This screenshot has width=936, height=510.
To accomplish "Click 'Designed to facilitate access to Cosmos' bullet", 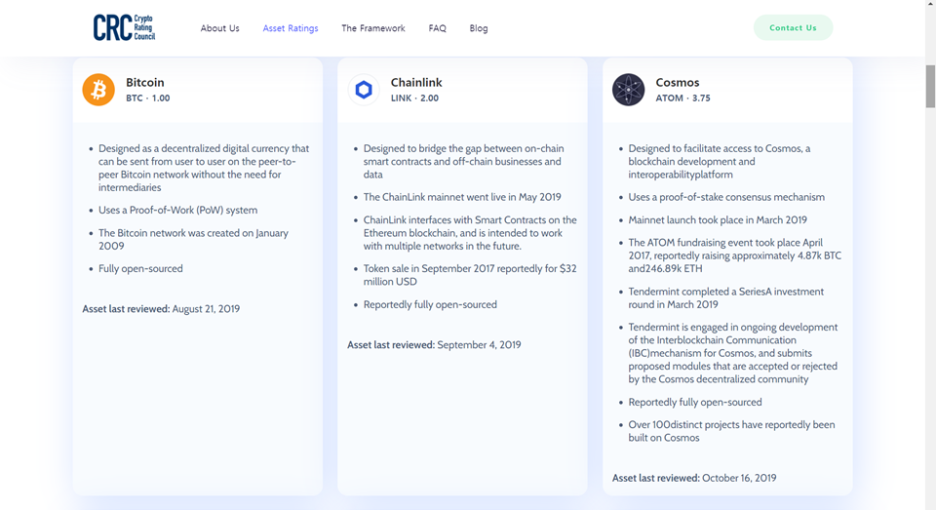I will tap(719, 161).
